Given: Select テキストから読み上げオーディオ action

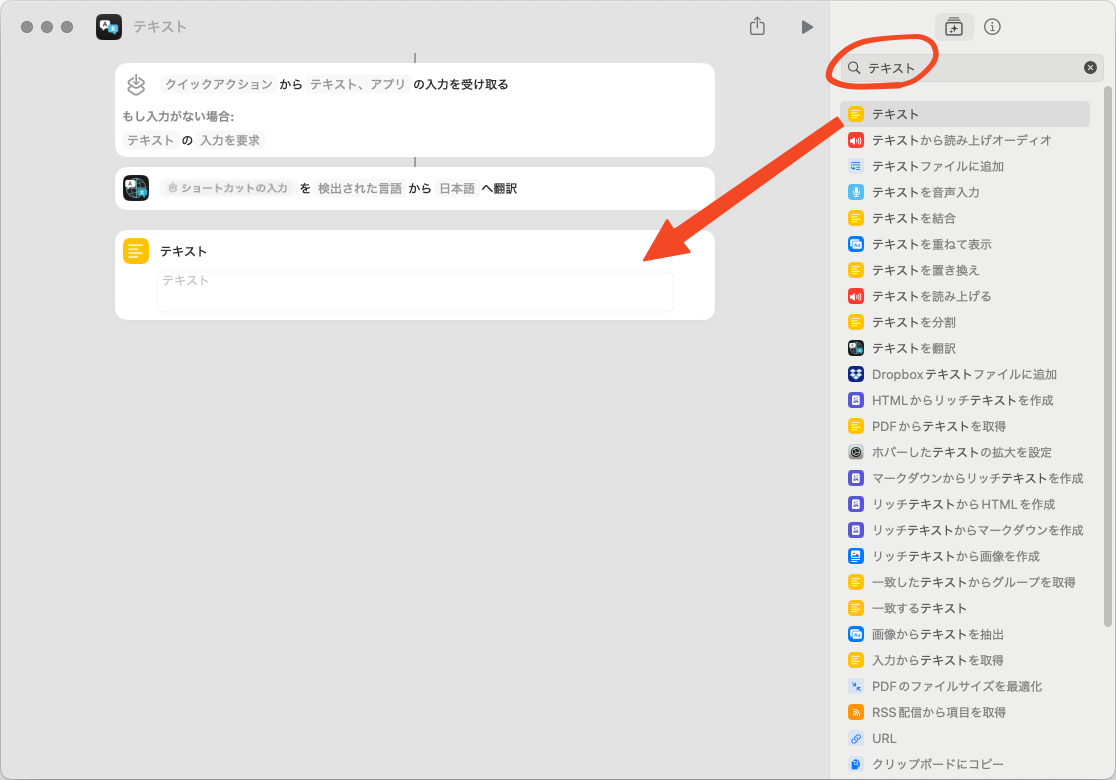Looking at the screenshot, I should coord(964,140).
